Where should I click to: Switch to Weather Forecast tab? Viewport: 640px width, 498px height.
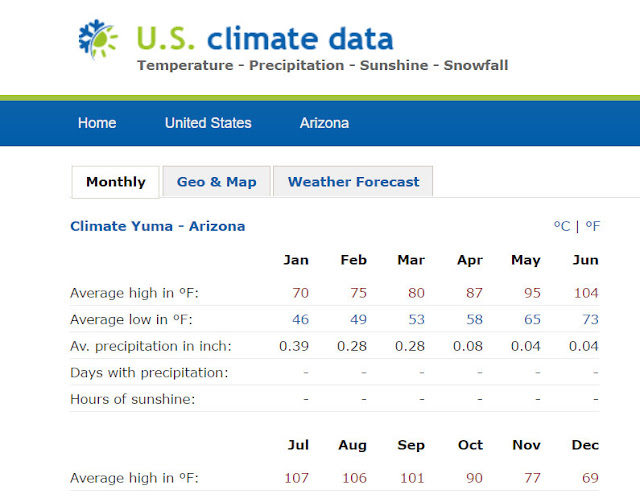[353, 182]
